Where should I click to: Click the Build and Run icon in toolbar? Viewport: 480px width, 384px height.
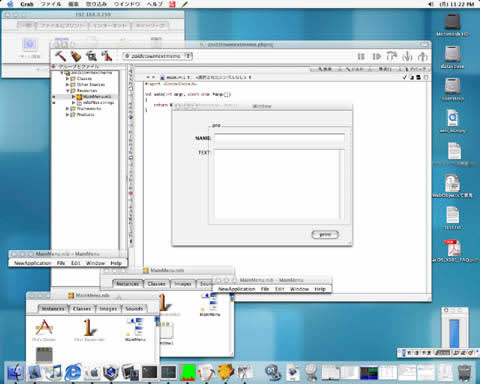pos(91,56)
